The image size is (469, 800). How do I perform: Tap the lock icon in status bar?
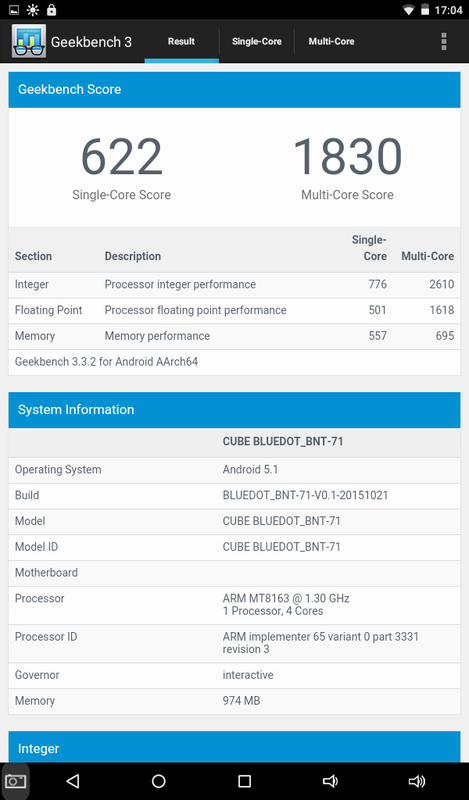51,10
